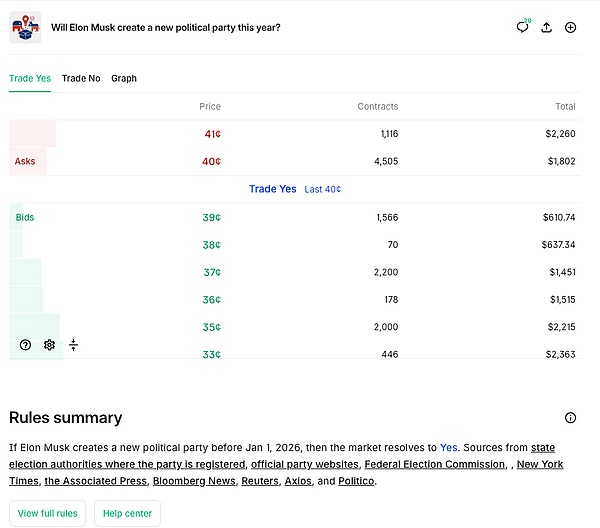The image size is (600, 528).
Task: Click the share upload icon
Action: tap(546, 27)
